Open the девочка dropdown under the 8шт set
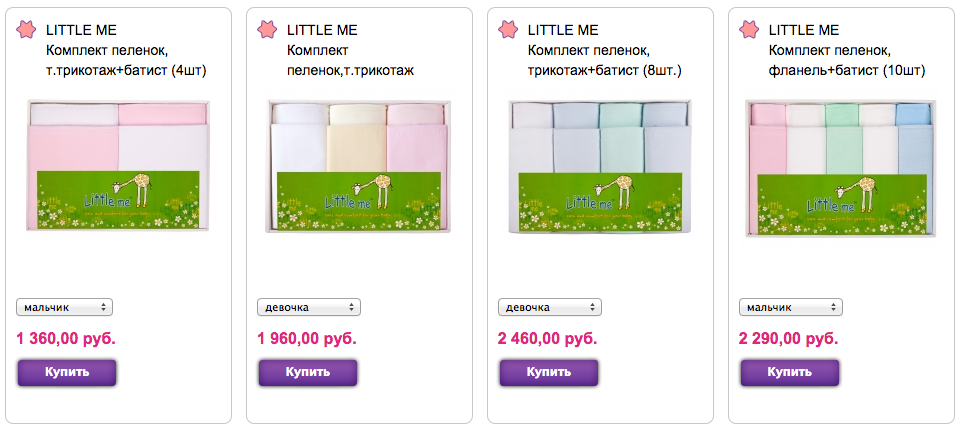Screen dimensions: 960x427 pyautogui.click(x=550, y=307)
